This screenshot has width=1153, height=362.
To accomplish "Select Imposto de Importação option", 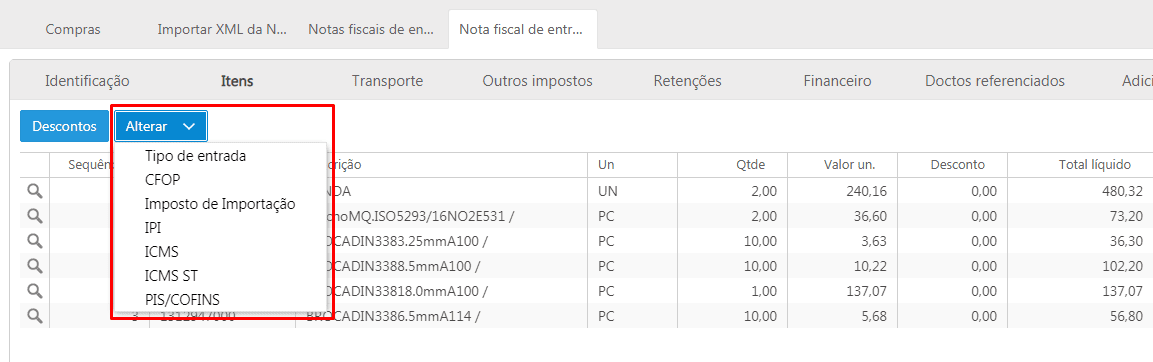I will (220, 204).
